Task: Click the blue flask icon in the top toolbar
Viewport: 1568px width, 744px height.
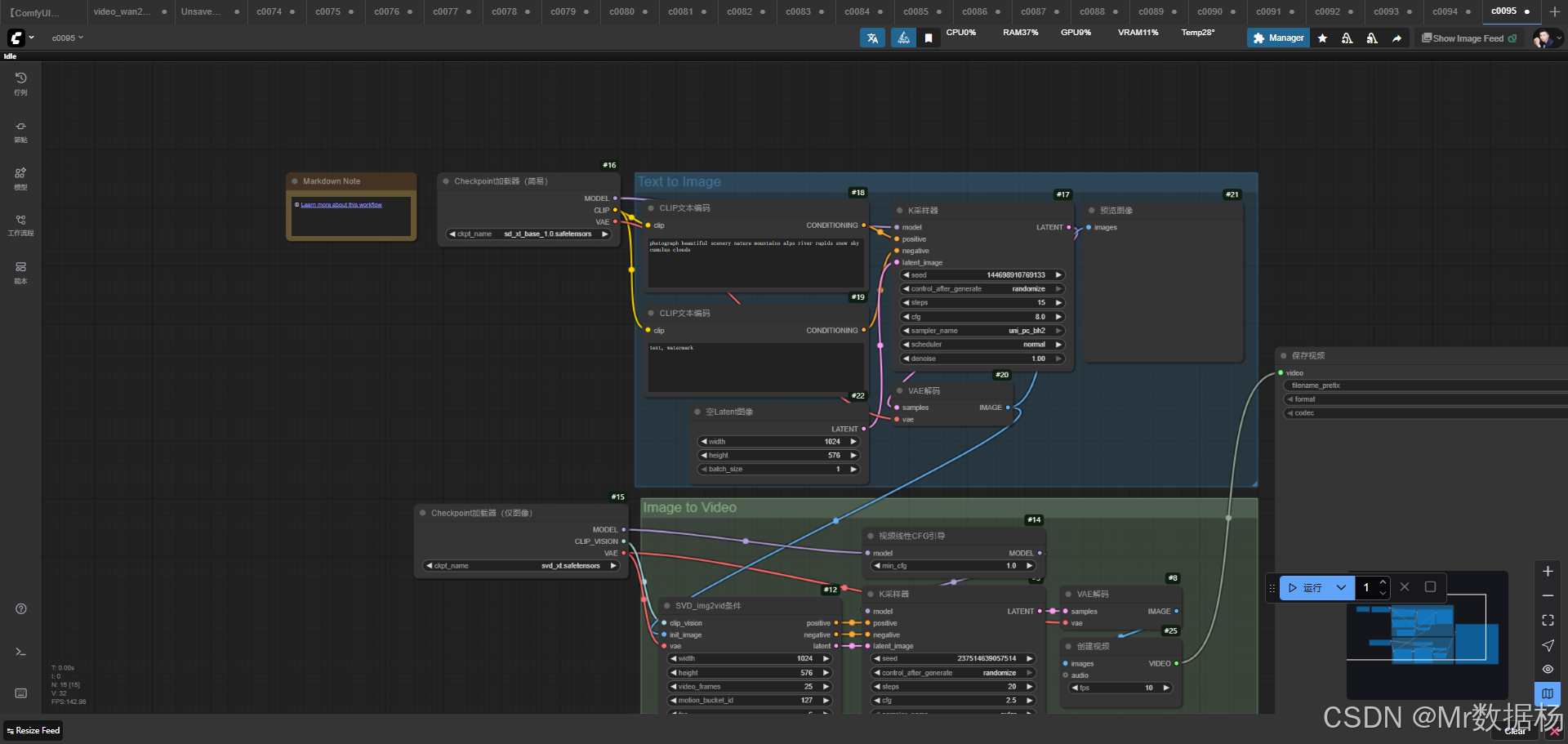Action: coord(903,38)
